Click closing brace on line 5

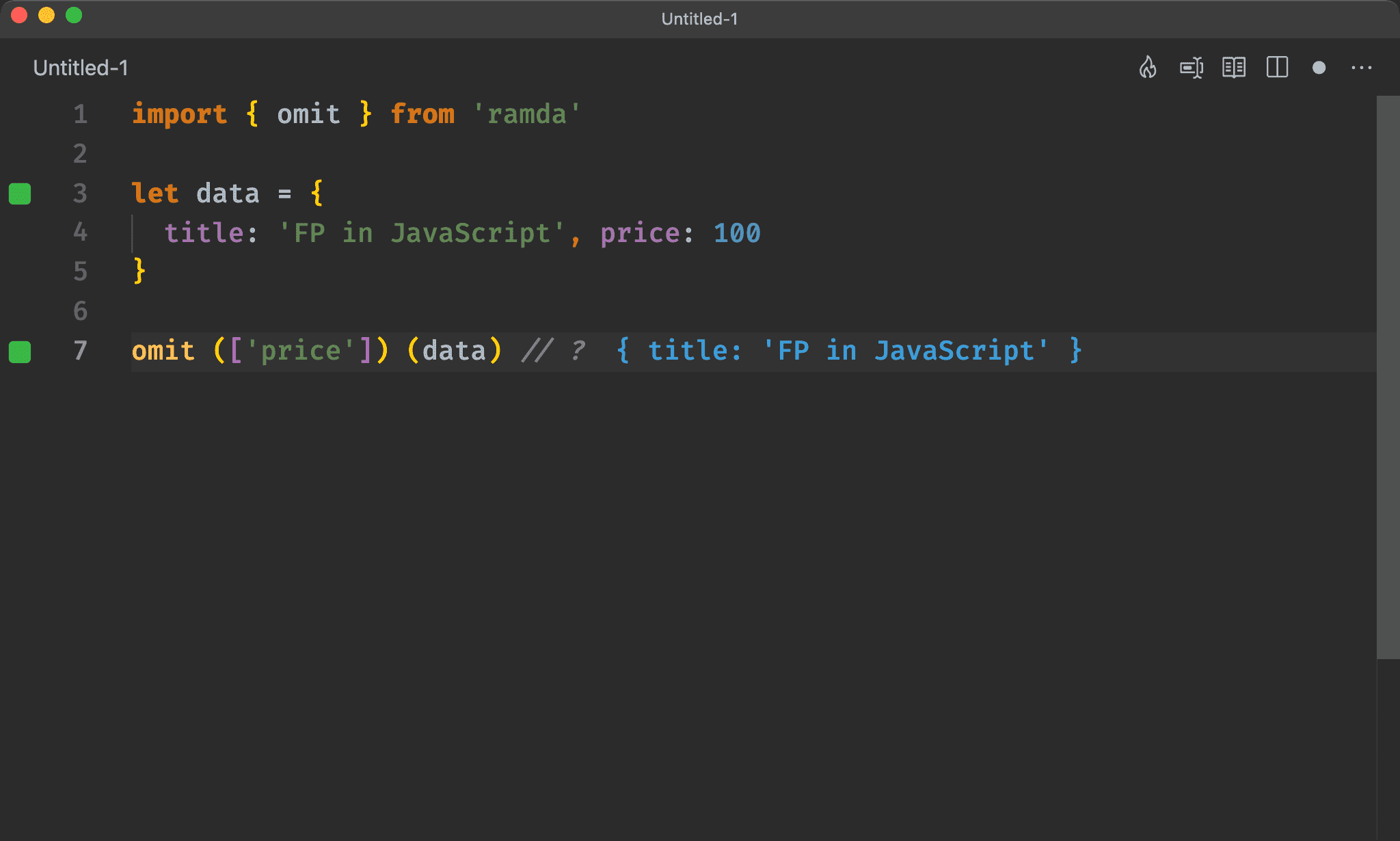coord(139,272)
